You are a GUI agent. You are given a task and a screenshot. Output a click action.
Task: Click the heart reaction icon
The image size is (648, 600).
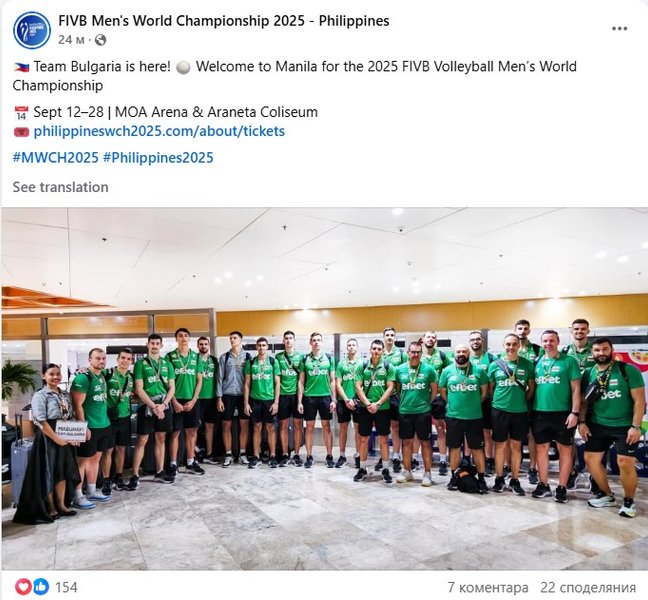click(x=23, y=587)
